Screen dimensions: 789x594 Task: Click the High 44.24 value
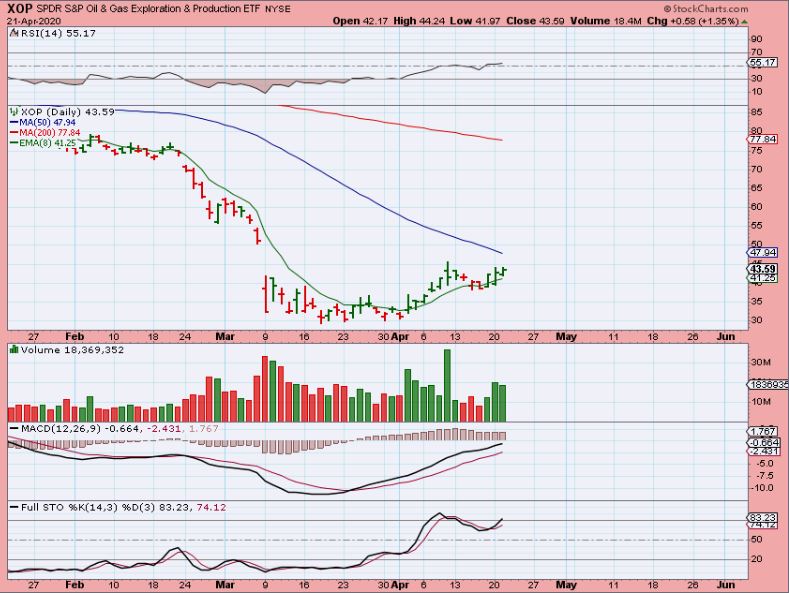[420, 21]
